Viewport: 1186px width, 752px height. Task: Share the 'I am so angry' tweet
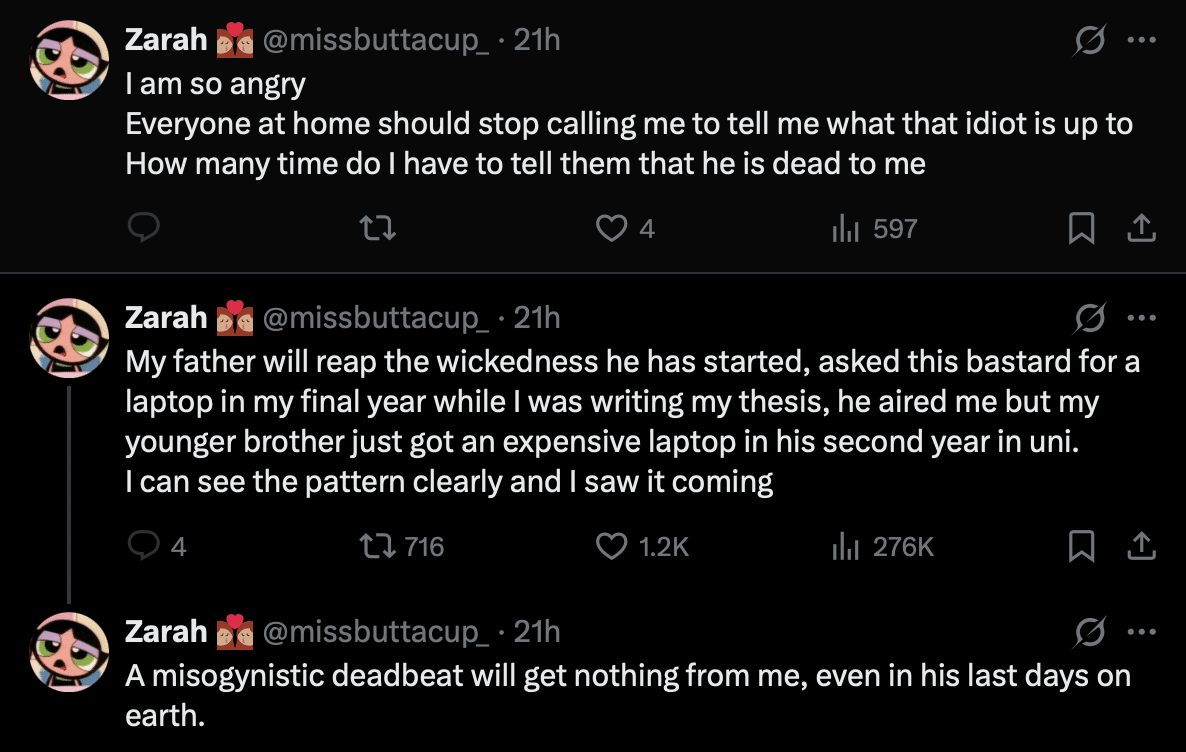(x=1141, y=229)
